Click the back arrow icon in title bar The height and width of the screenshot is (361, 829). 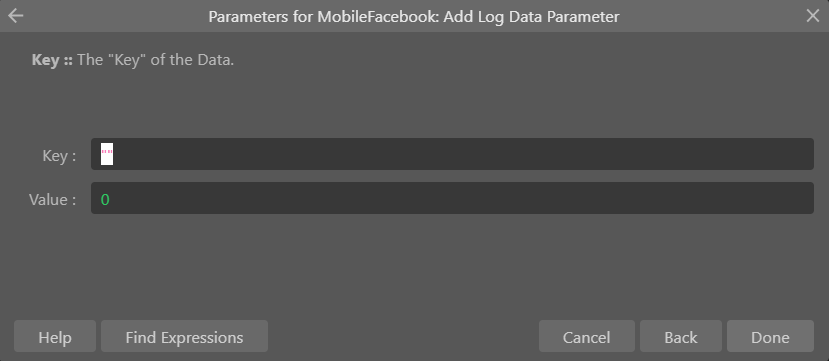(x=15, y=16)
